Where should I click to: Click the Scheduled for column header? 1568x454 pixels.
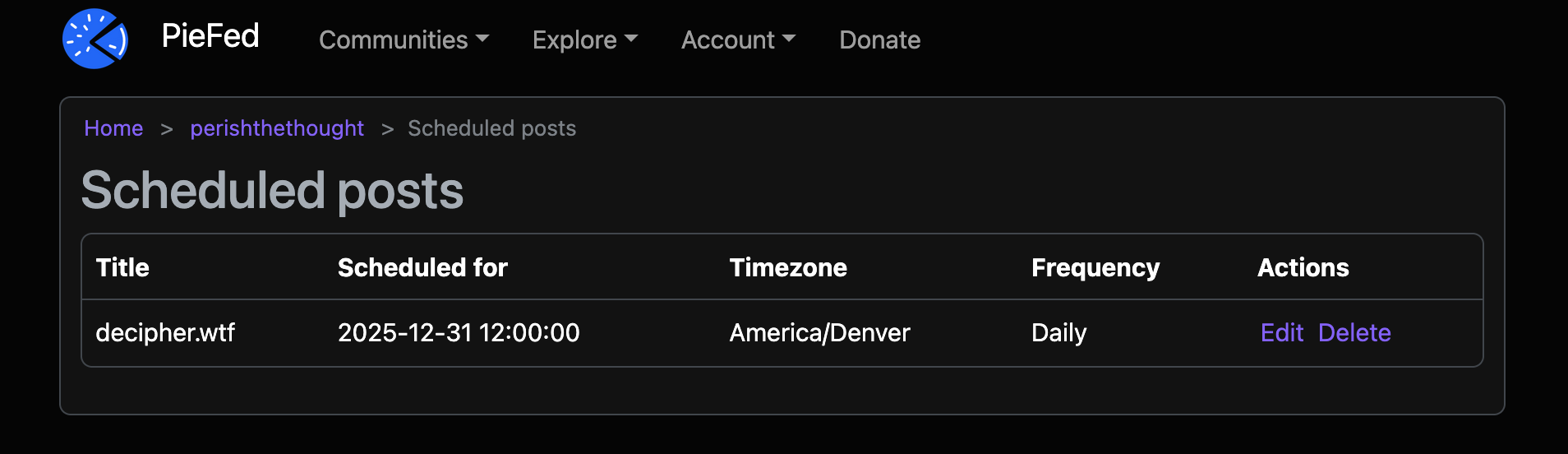coord(422,267)
